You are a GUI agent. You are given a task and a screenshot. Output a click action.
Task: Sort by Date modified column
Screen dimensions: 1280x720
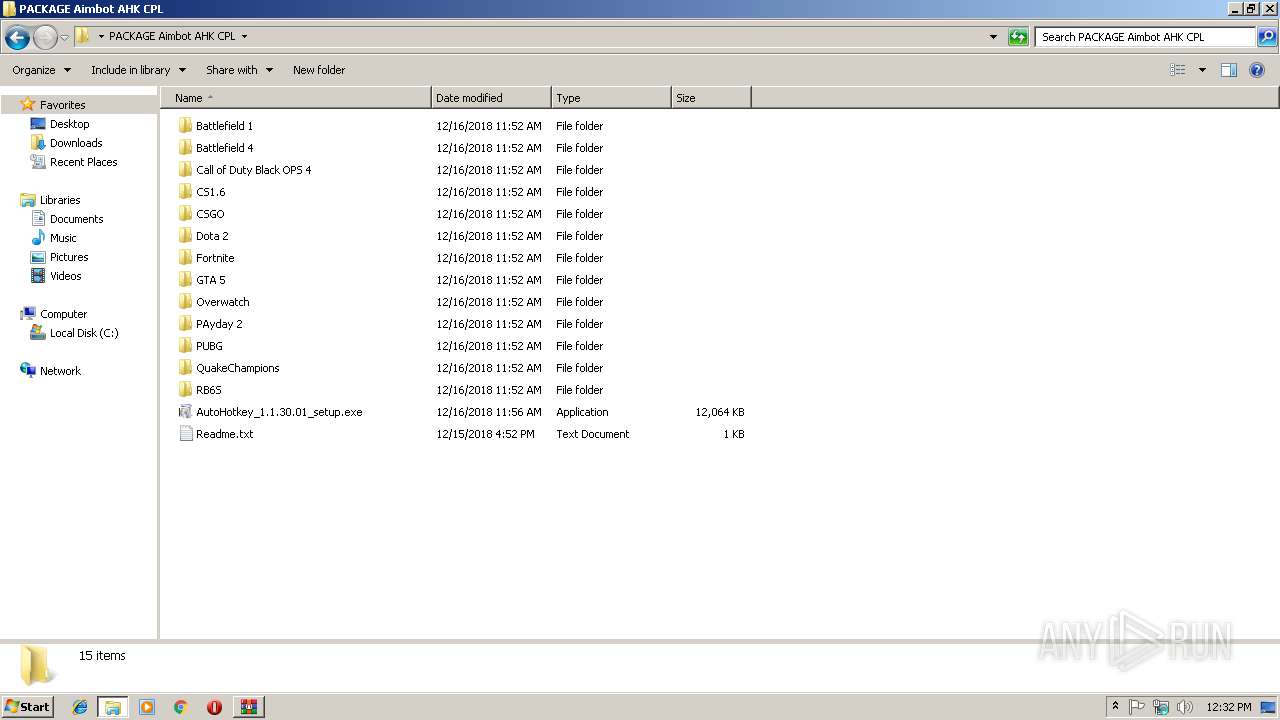pyautogui.click(x=491, y=98)
